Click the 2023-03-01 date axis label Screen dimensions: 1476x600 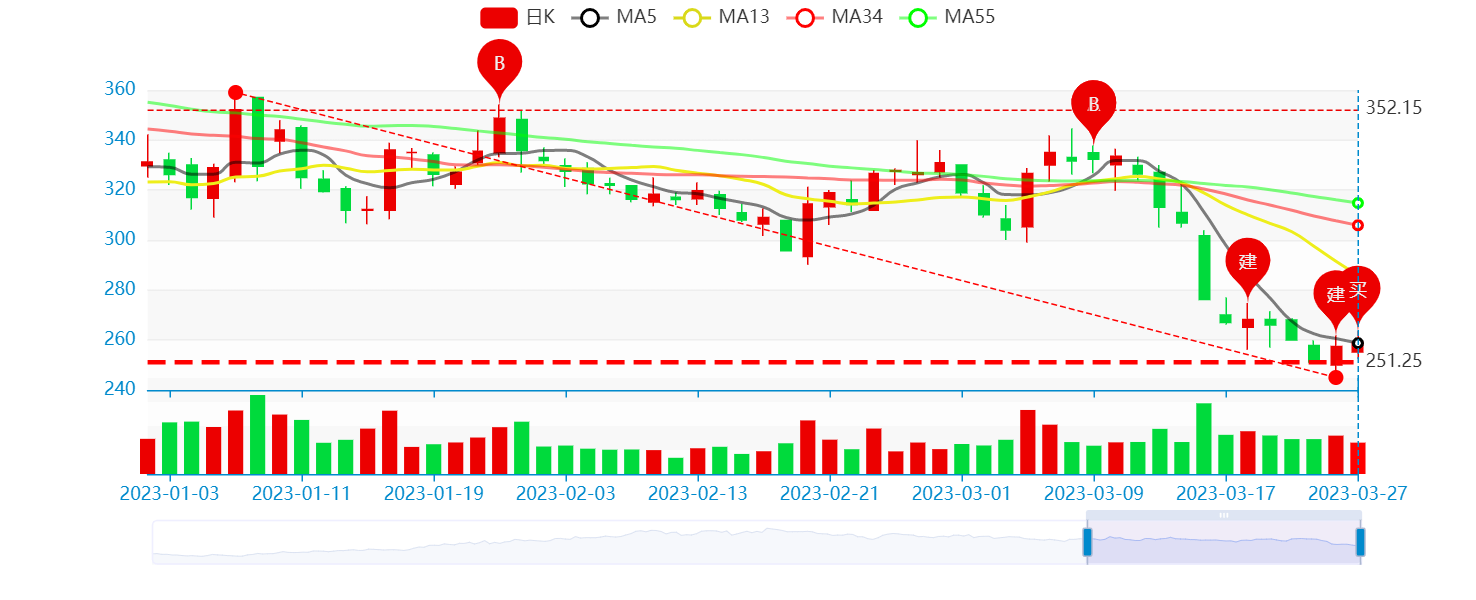(962, 493)
